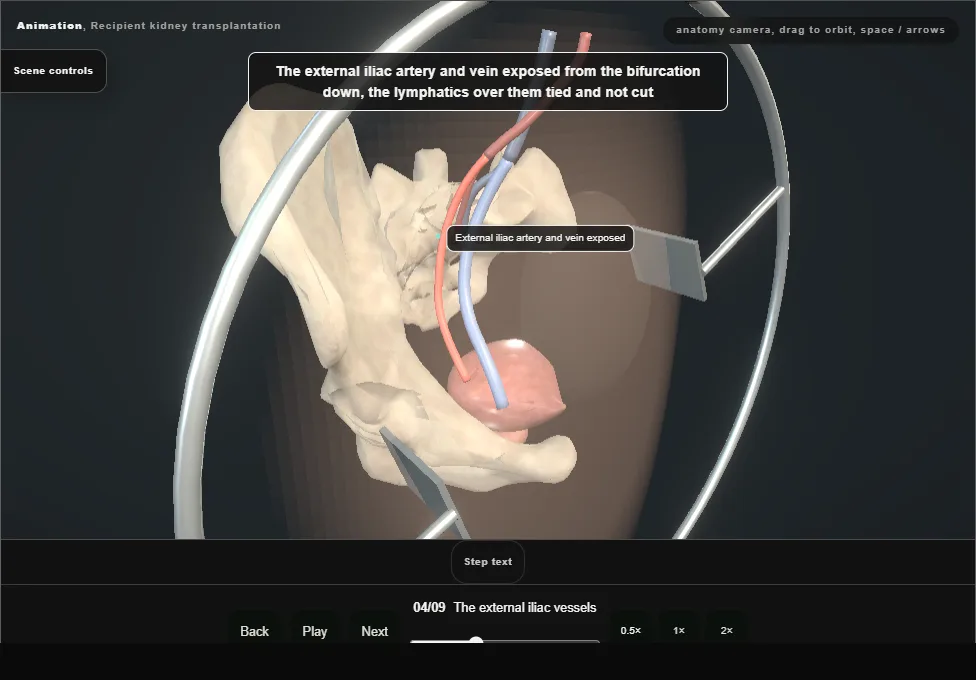Click the step title The external iliac vessels
Viewport: 976px width, 680px height.
click(525, 607)
